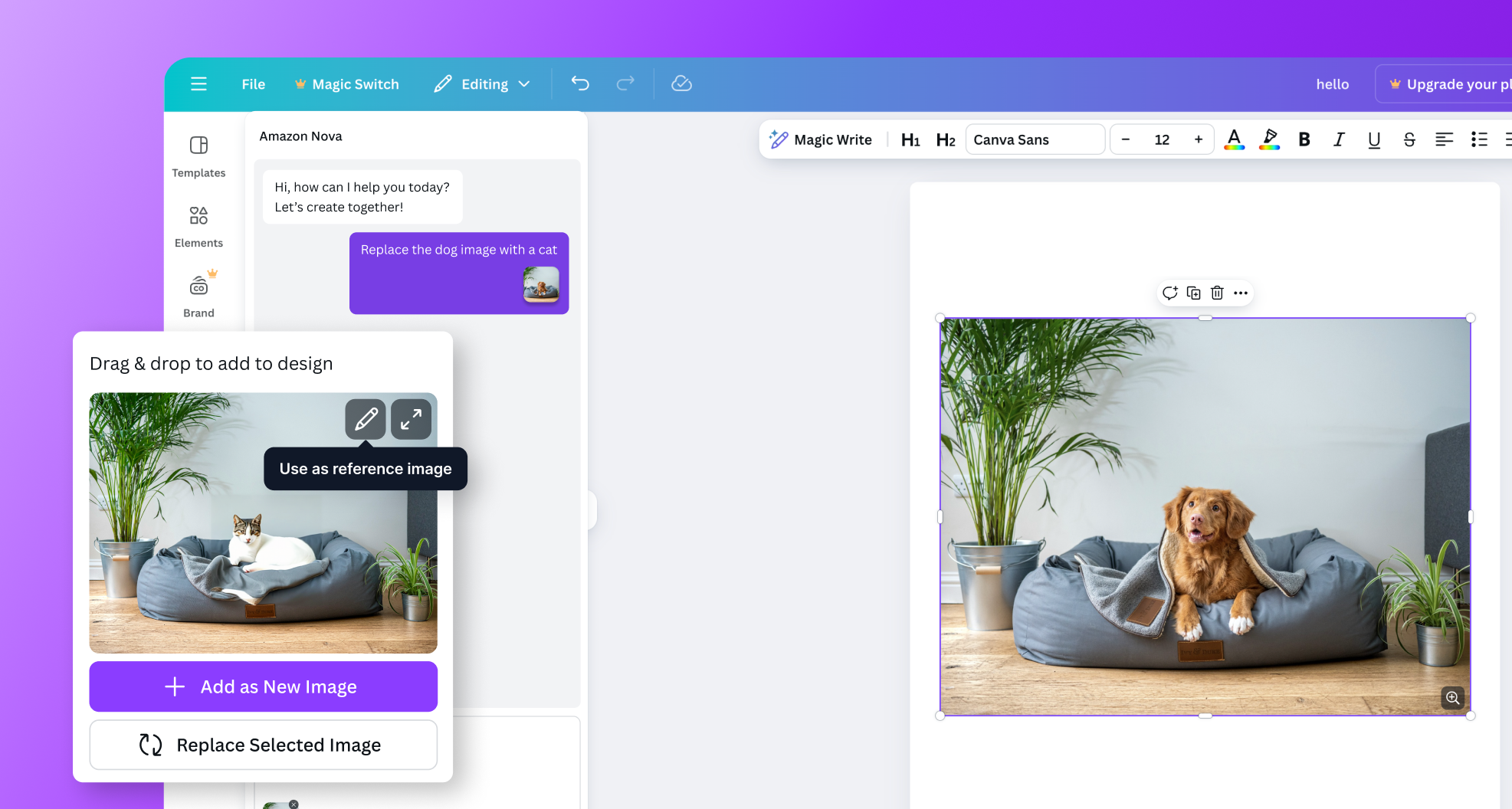Viewport: 1512px width, 809px height.
Task: Undo the last action
Action: coord(580,84)
